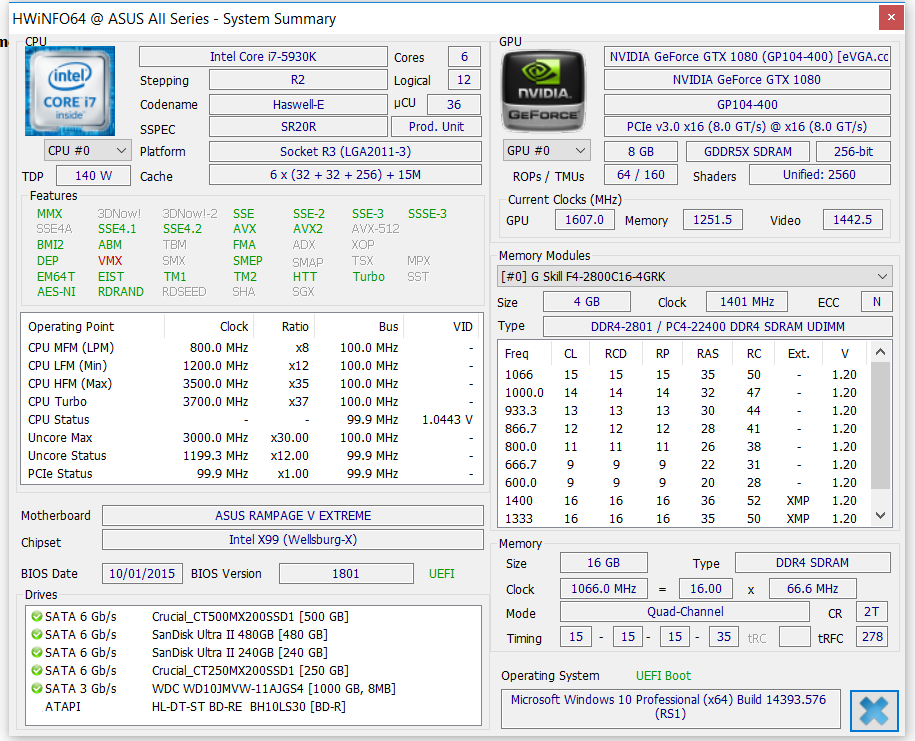Click the VMX feature label in red
915x741 pixels.
click(110, 261)
